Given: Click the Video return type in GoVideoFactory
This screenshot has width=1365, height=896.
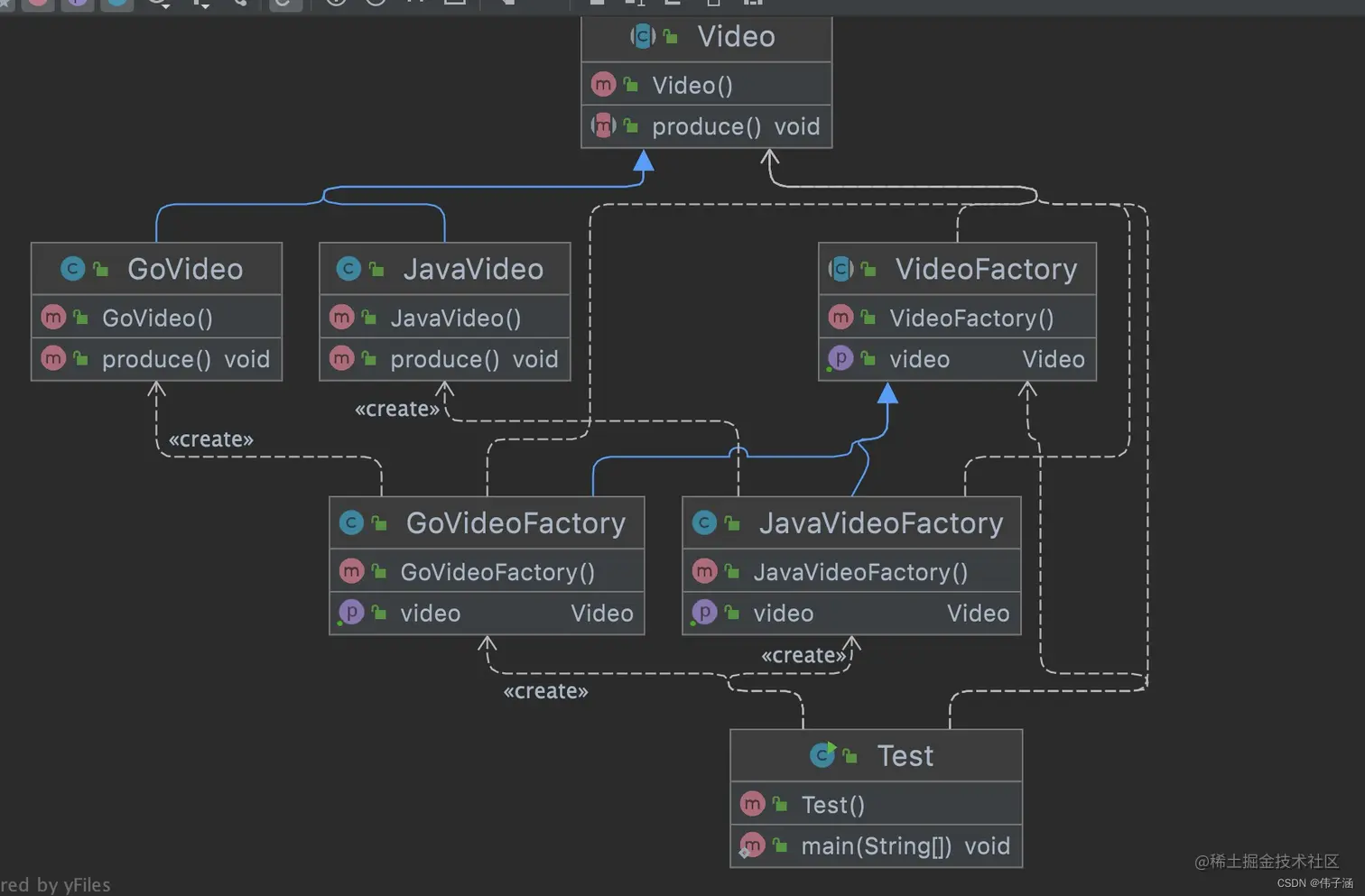Looking at the screenshot, I should coord(602,614).
